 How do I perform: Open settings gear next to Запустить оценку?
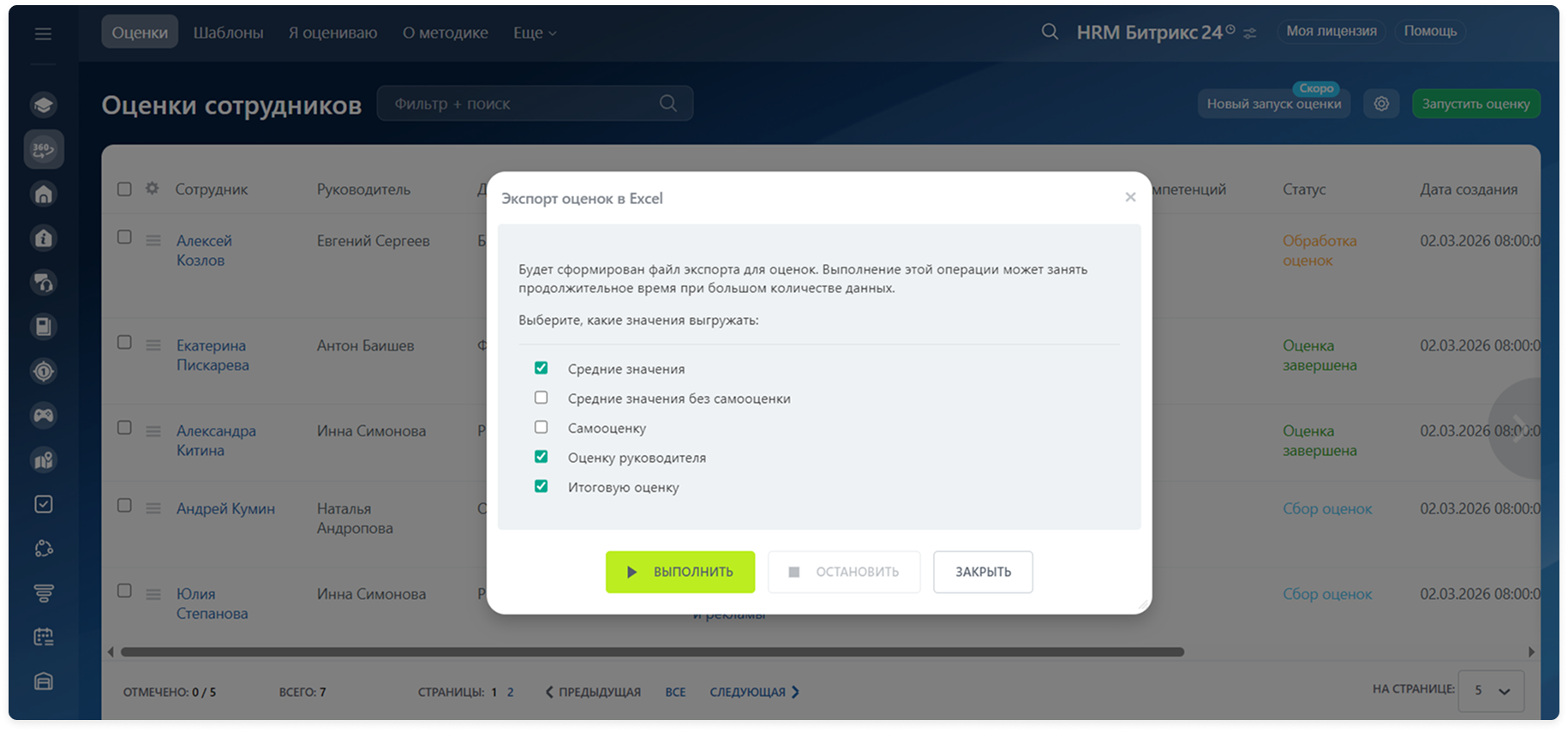[x=1381, y=104]
